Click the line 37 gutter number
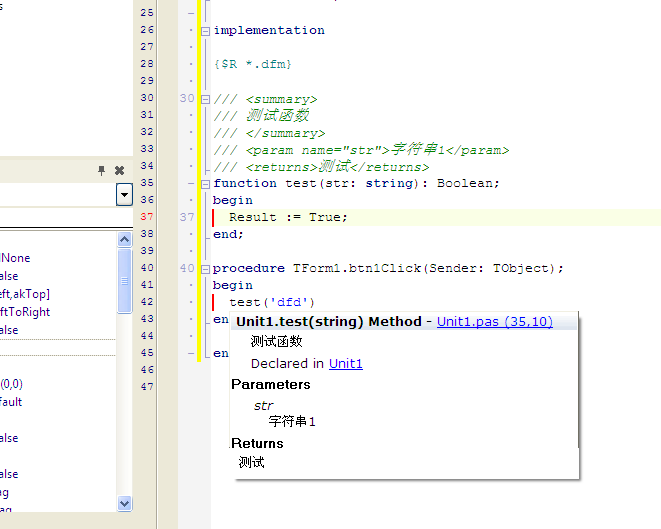This screenshot has width=661, height=529. (147, 217)
